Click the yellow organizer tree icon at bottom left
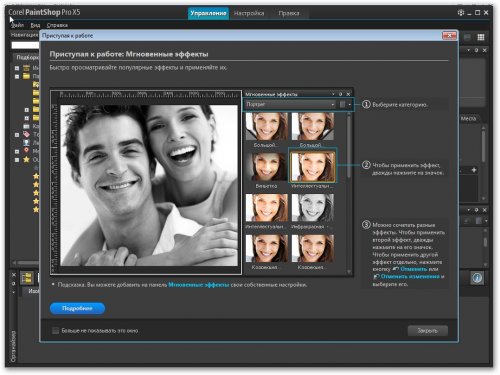 [26, 278]
